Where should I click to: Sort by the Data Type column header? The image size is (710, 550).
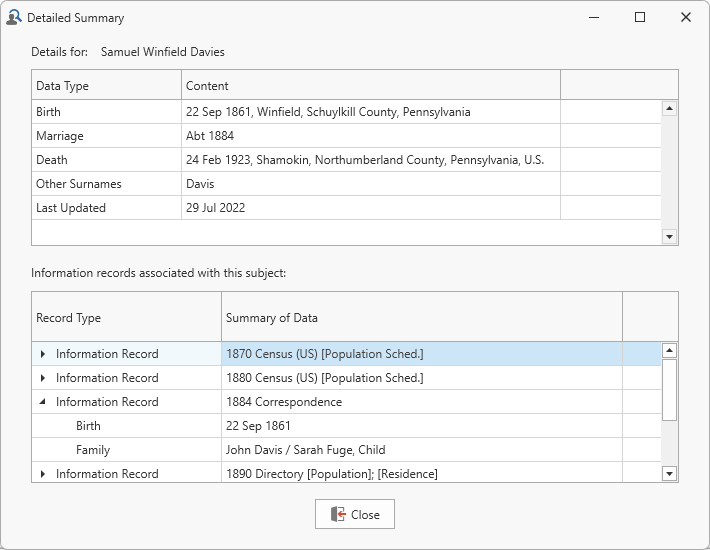pyautogui.click(x=106, y=86)
